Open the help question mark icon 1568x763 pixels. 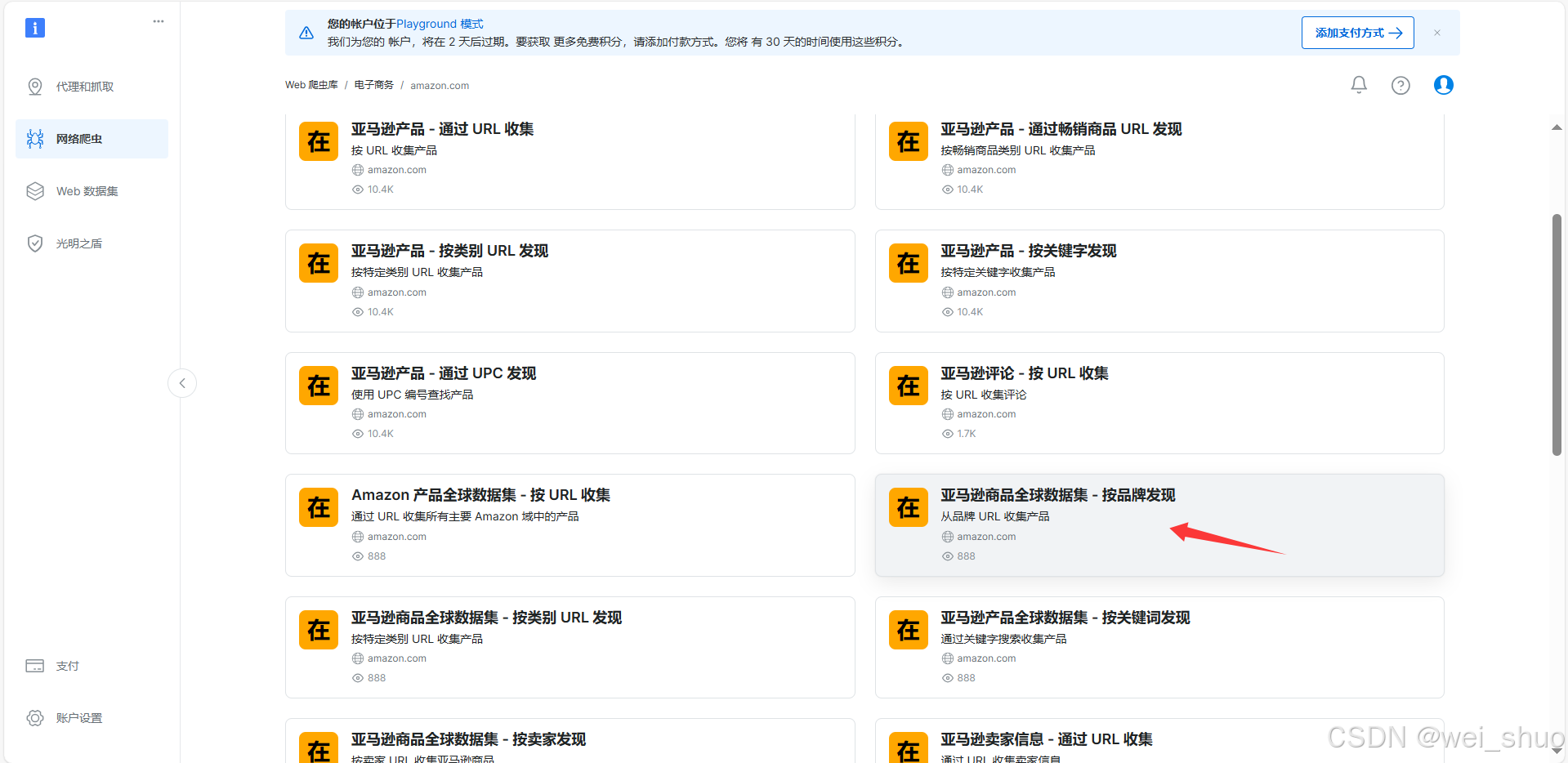click(x=1400, y=85)
